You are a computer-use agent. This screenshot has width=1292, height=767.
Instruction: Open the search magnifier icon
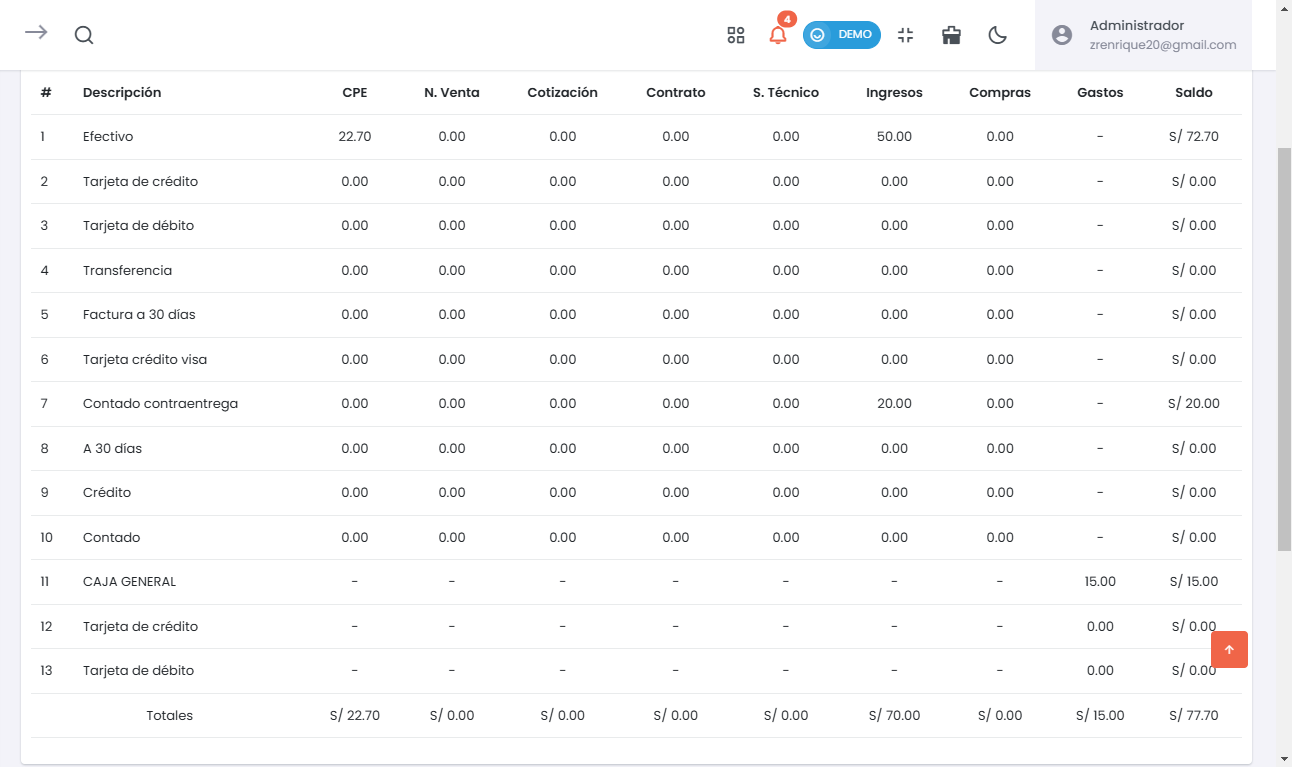(x=84, y=35)
